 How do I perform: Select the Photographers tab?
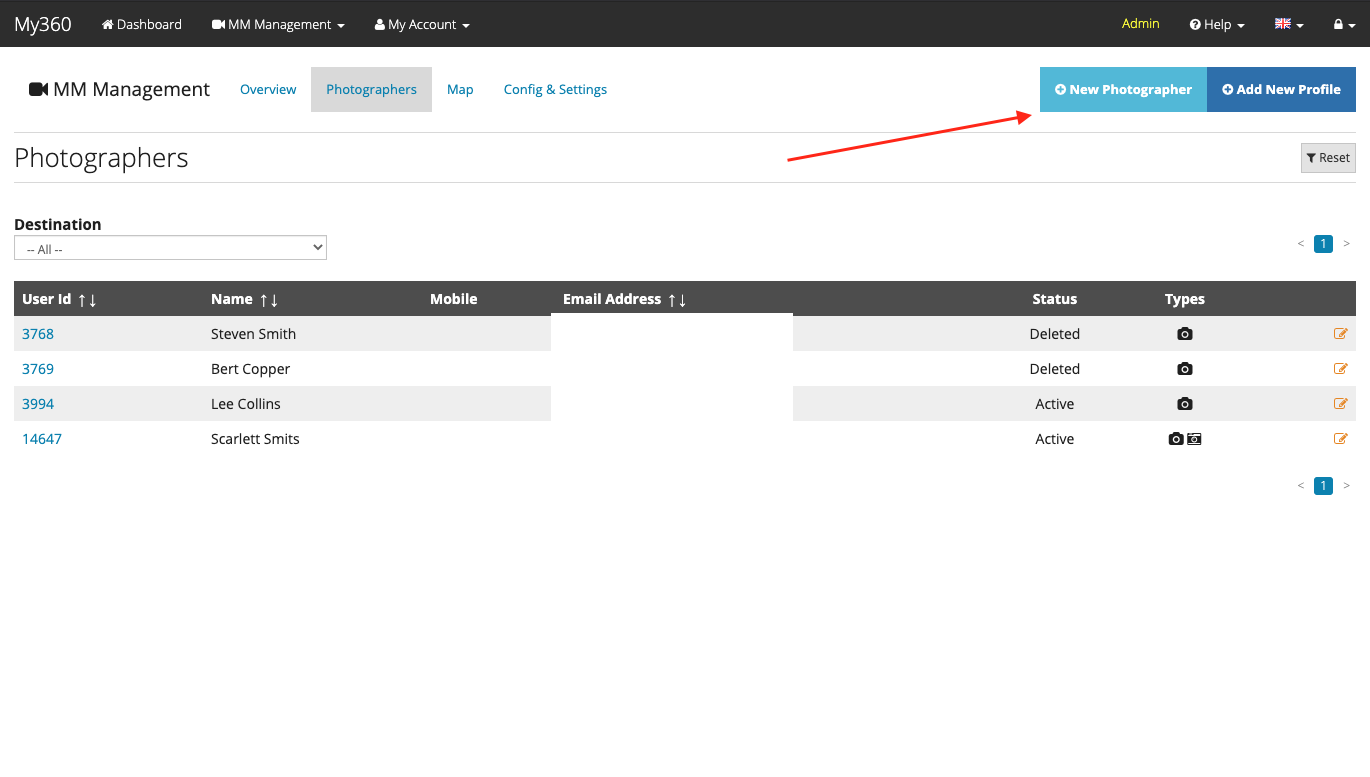coord(371,89)
